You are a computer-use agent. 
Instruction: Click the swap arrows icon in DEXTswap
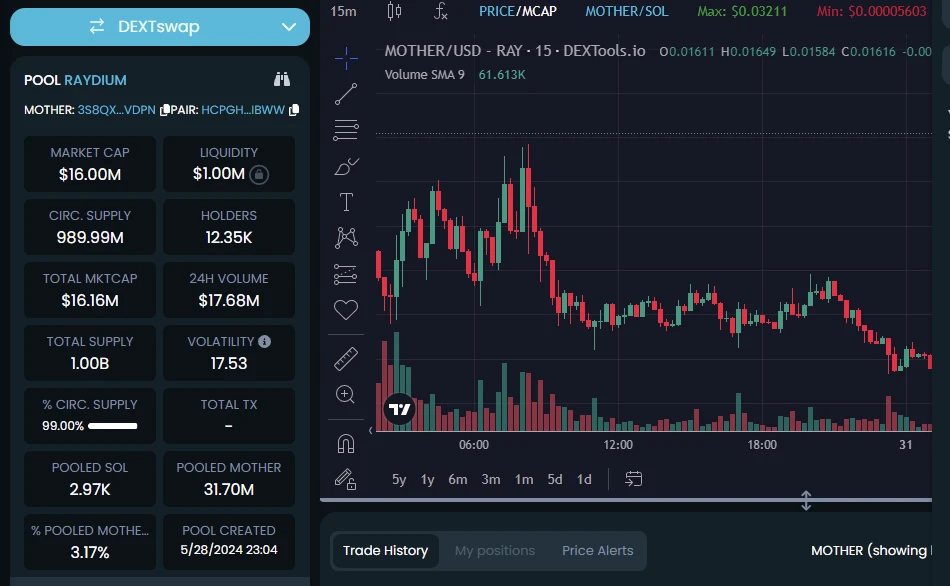pyautogui.click(x=97, y=26)
